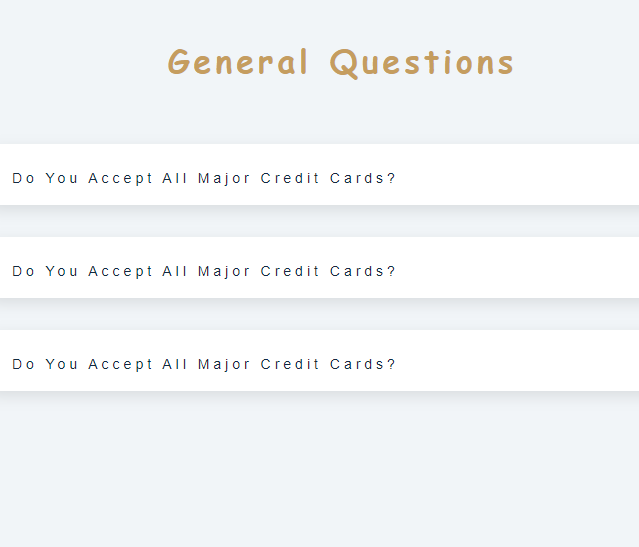Open the middle FAQ panel's white bar
The height and width of the screenshot is (547, 639).
(x=320, y=267)
